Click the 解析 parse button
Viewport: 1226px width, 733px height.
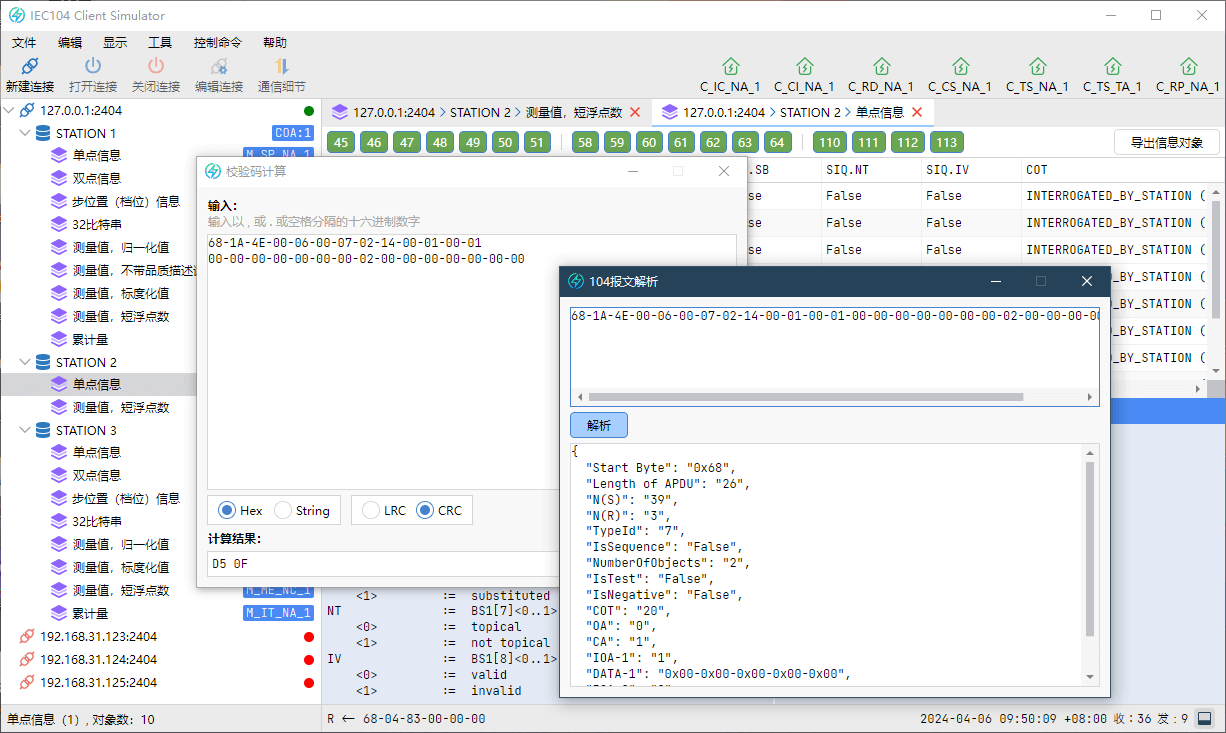pyautogui.click(x=598, y=425)
